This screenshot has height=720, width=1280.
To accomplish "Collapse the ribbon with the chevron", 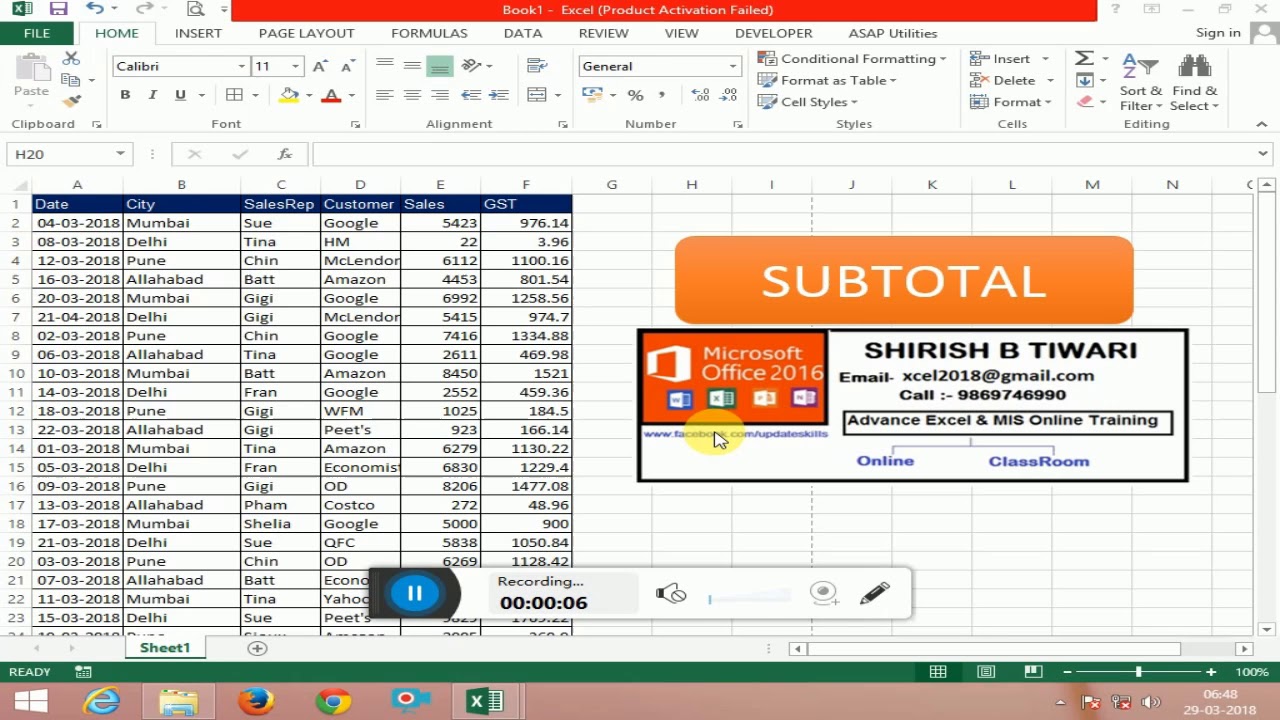I will 1261,124.
